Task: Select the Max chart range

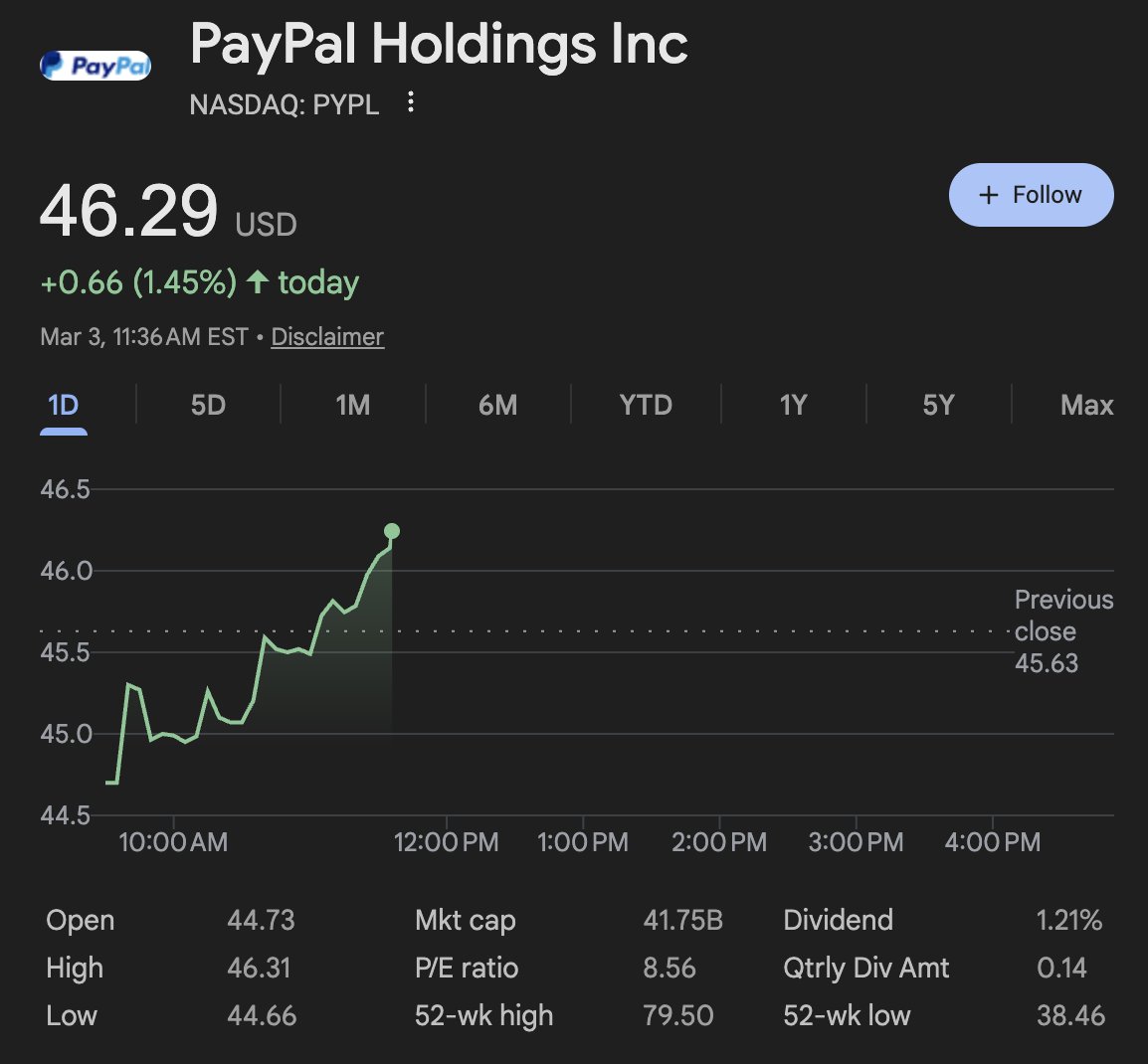Action: pyautogui.click(x=1086, y=405)
